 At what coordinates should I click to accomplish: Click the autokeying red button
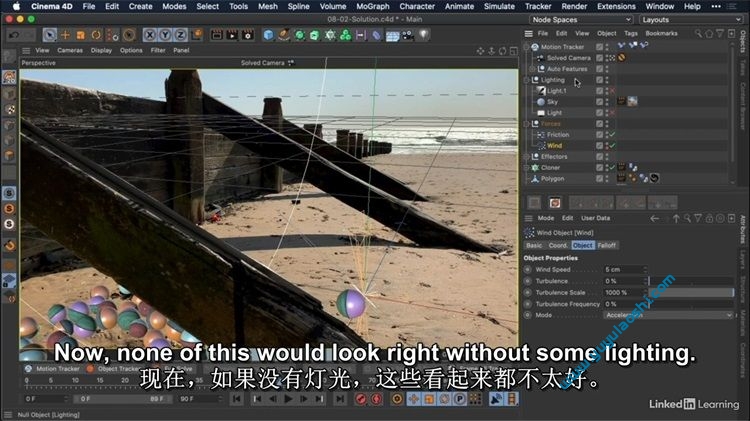[376, 399]
